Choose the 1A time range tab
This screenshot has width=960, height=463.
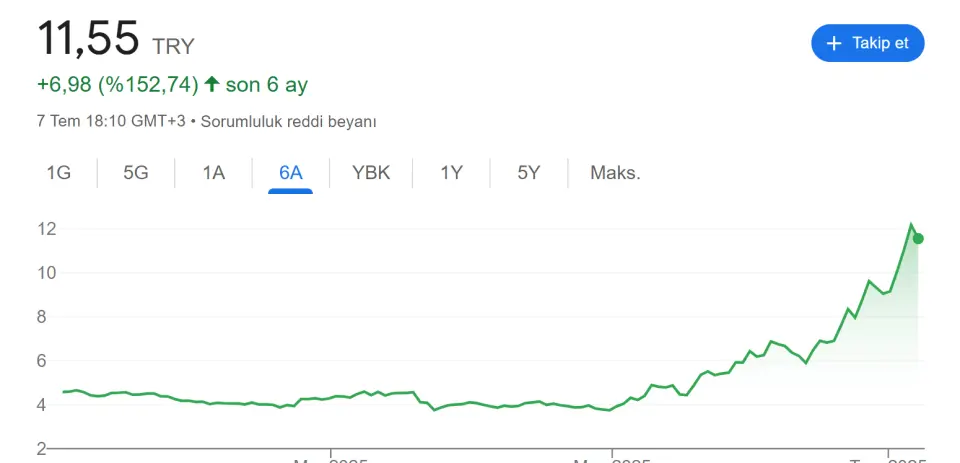[214, 173]
